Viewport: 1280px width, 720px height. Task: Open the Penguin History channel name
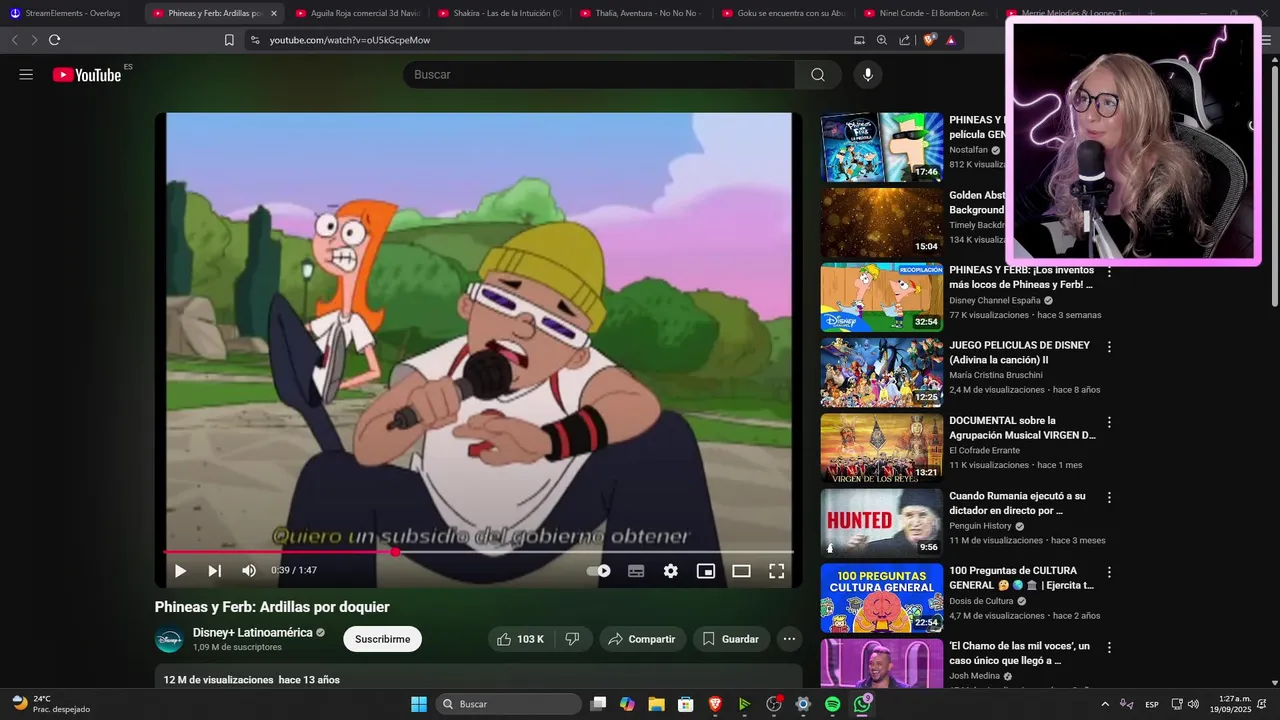(980, 526)
